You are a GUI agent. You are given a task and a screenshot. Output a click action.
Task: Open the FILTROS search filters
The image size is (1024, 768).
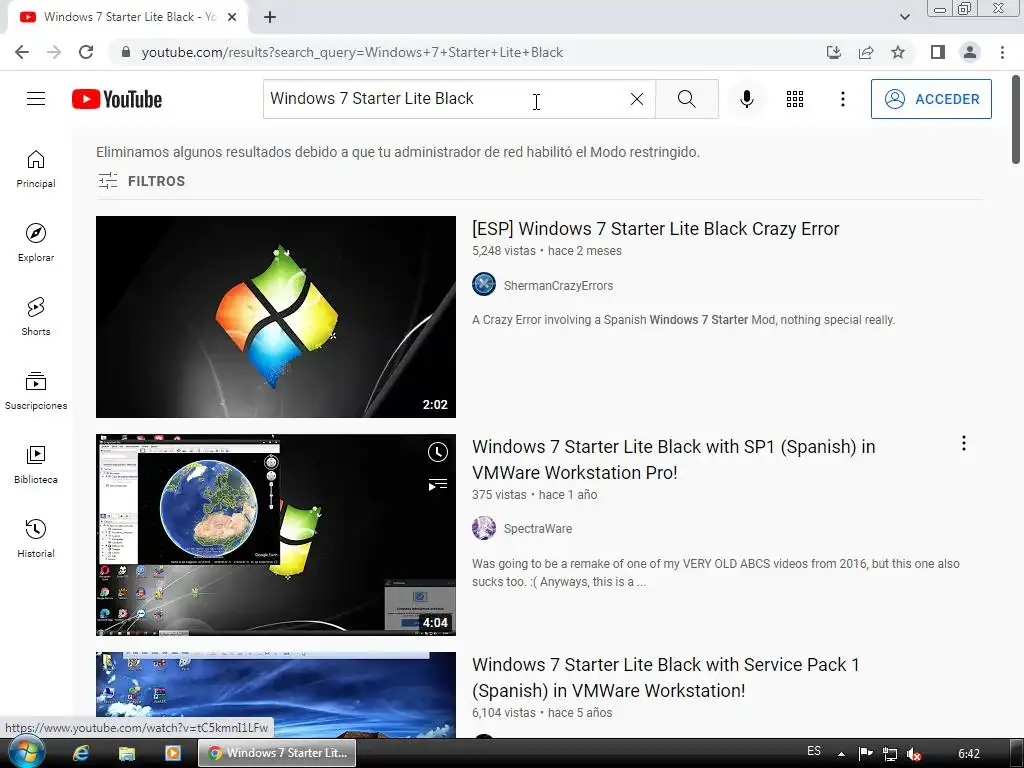point(141,181)
